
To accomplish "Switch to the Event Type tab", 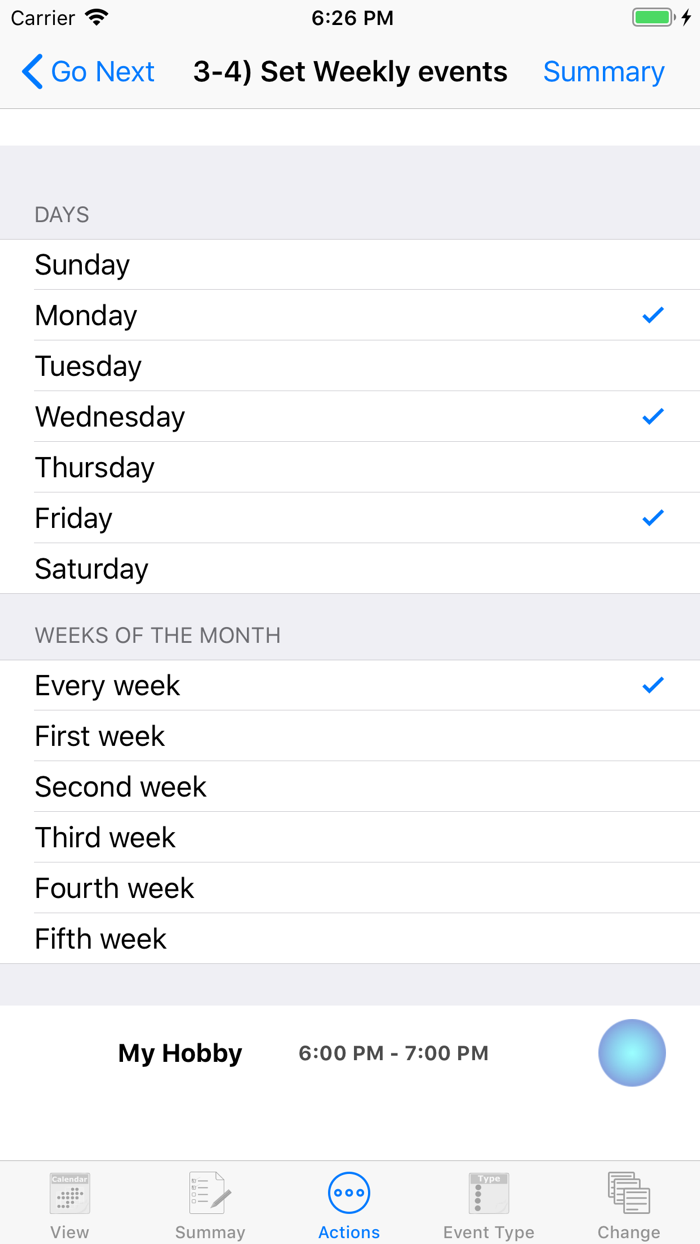I will [488, 1203].
